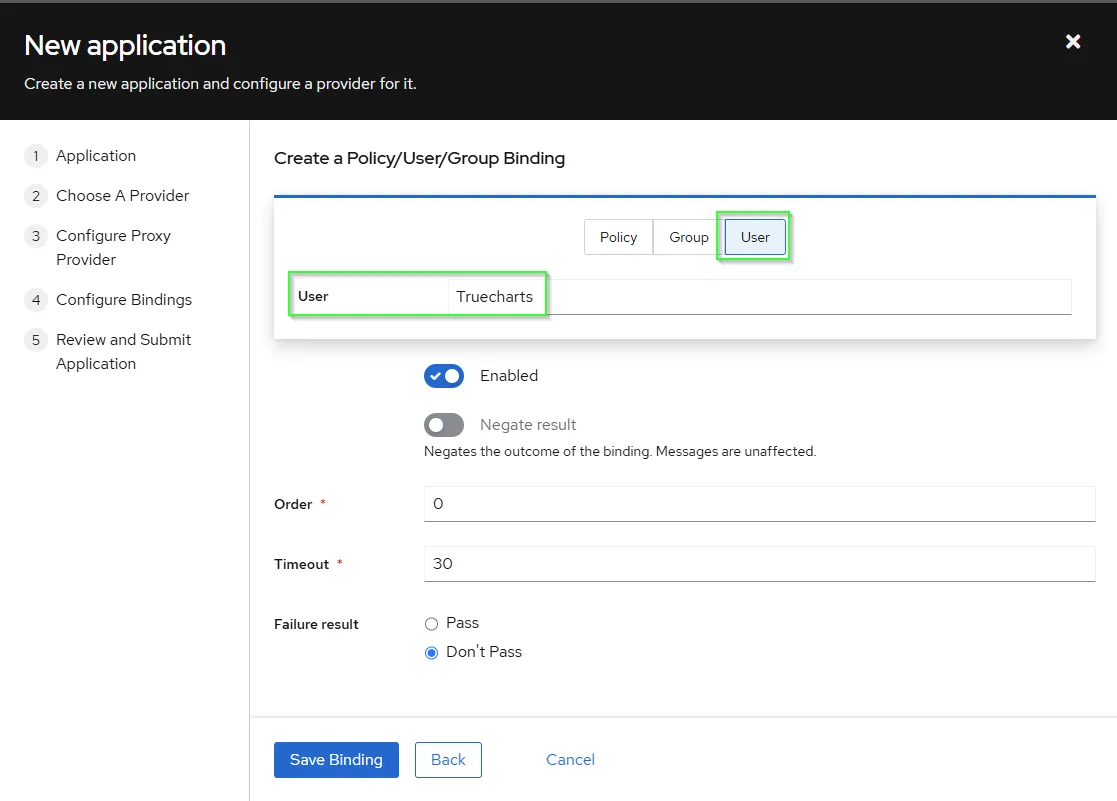Toggle the Enabled switch off

click(x=444, y=376)
